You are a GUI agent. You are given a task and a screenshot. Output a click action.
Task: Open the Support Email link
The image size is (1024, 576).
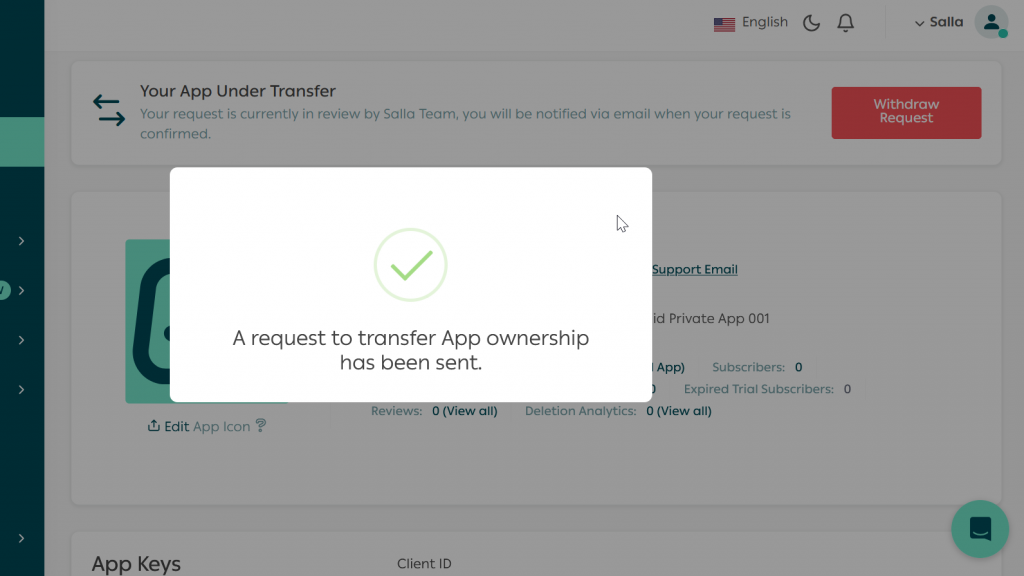click(694, 269)
